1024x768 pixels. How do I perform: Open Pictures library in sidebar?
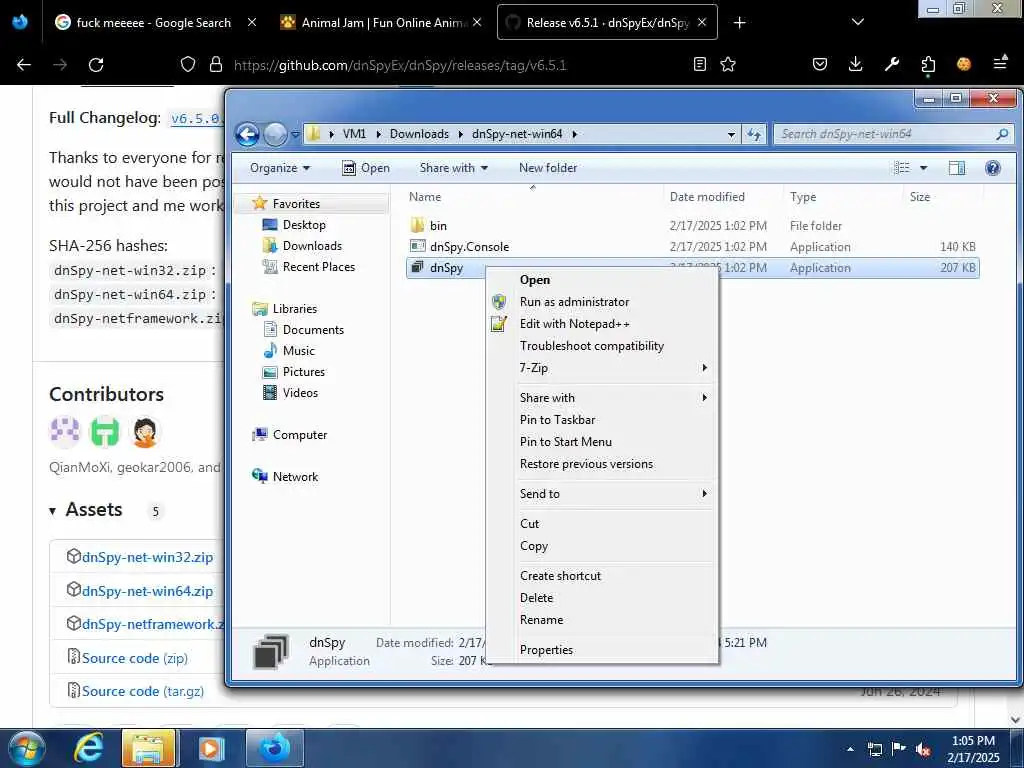pyautogui.click(x=304, y=372)
